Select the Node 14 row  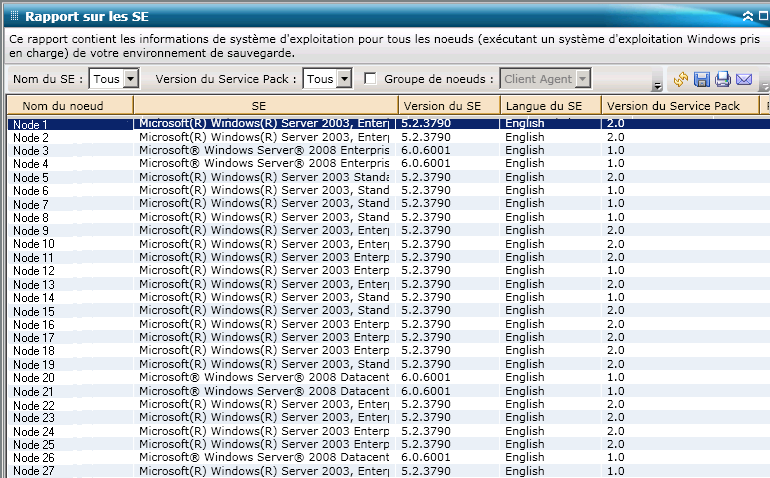click(x=388, y=297)
